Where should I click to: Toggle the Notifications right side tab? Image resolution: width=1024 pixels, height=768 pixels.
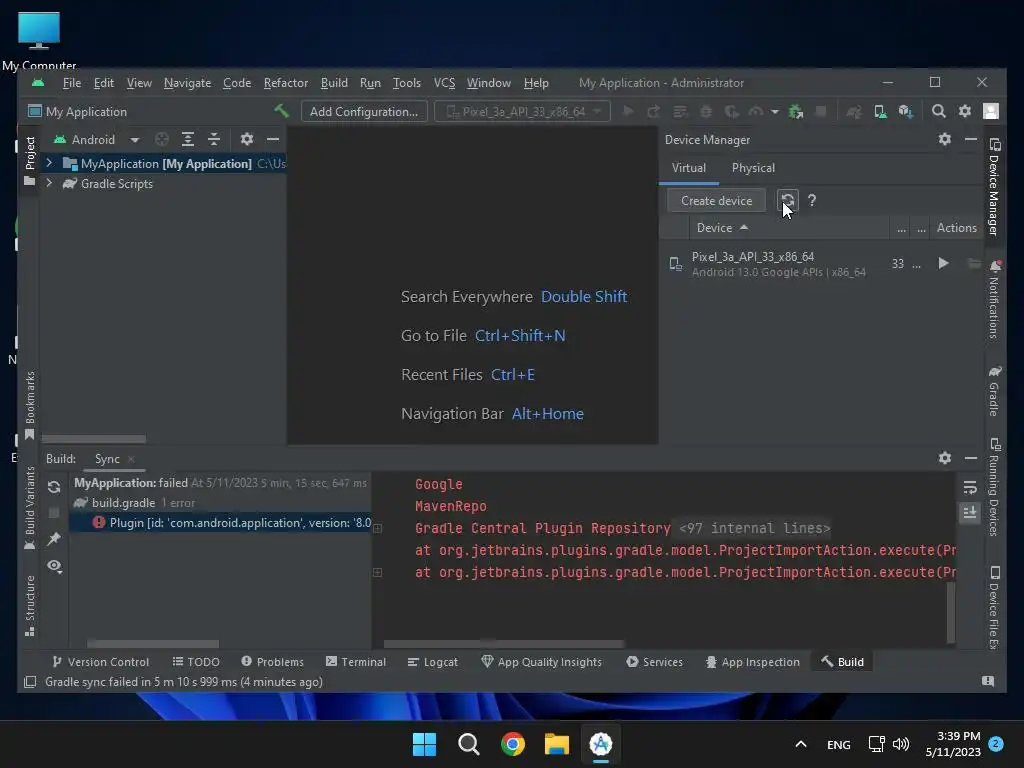(x=994, y=299)
